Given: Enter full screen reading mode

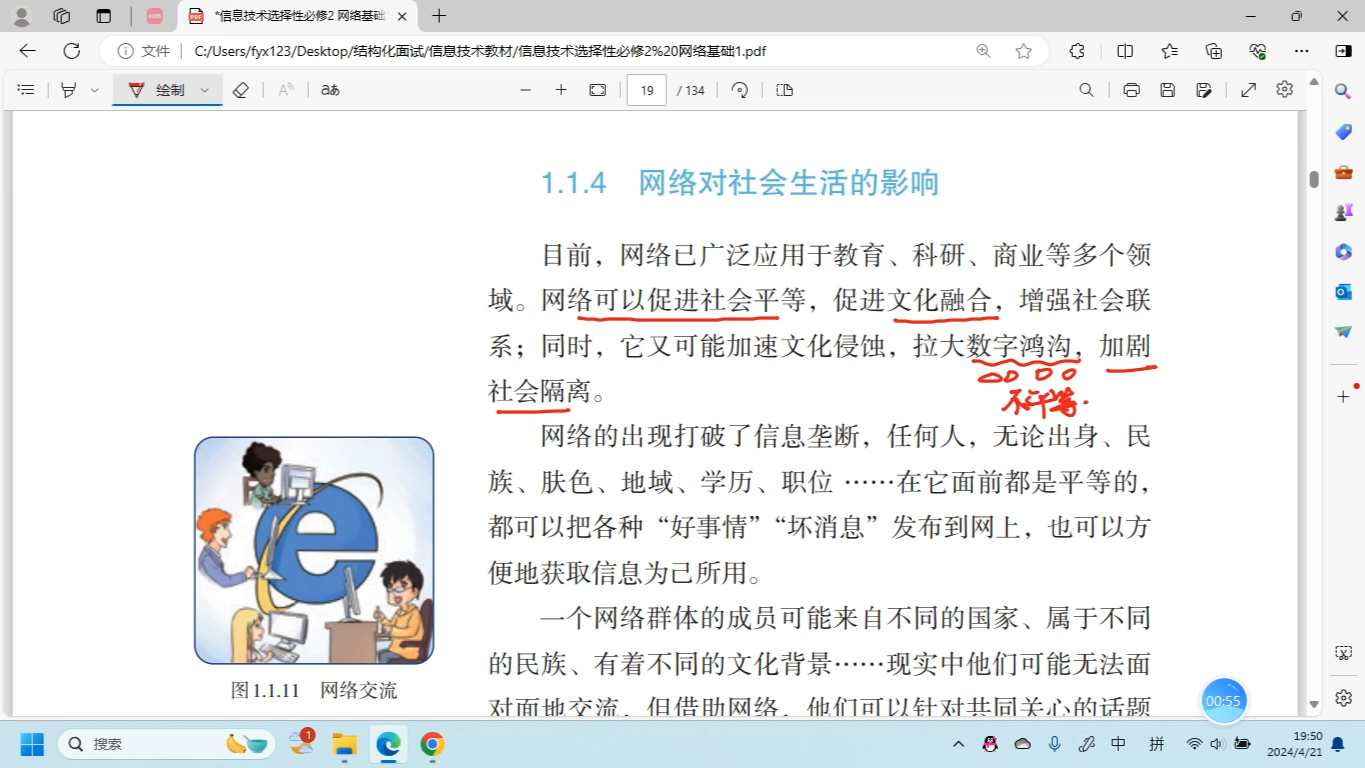Looking at the screenshot, I should 1247,89.
